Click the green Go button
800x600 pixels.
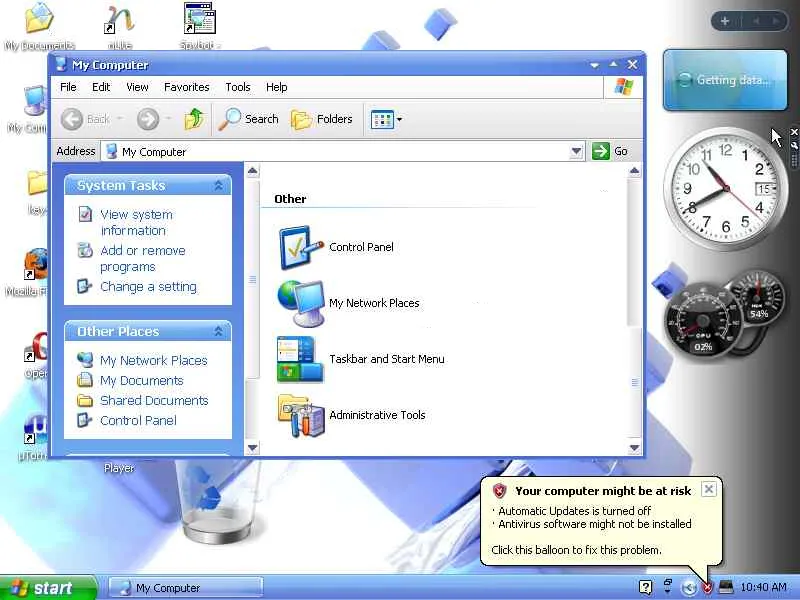point(610,152)
